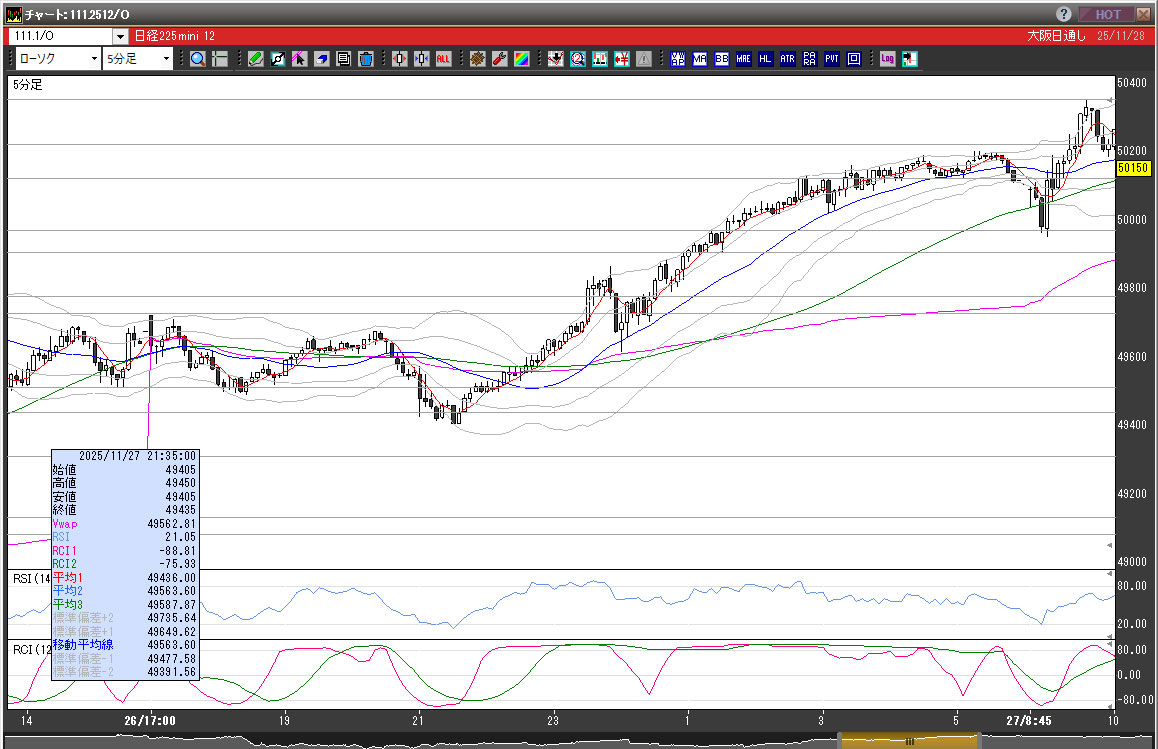This screenshot has height=749, width=1158.
Task: Click the HOT button in the title bar
Action: pyautogui.click(x=1106, y=14)
